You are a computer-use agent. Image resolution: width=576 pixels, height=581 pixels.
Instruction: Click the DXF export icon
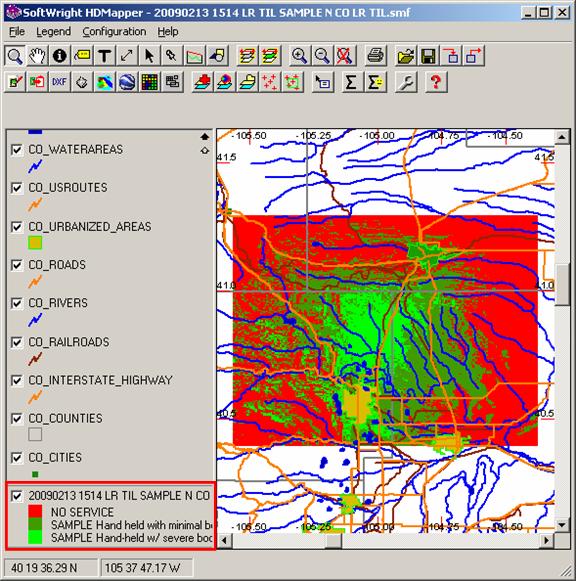point(60,82)
